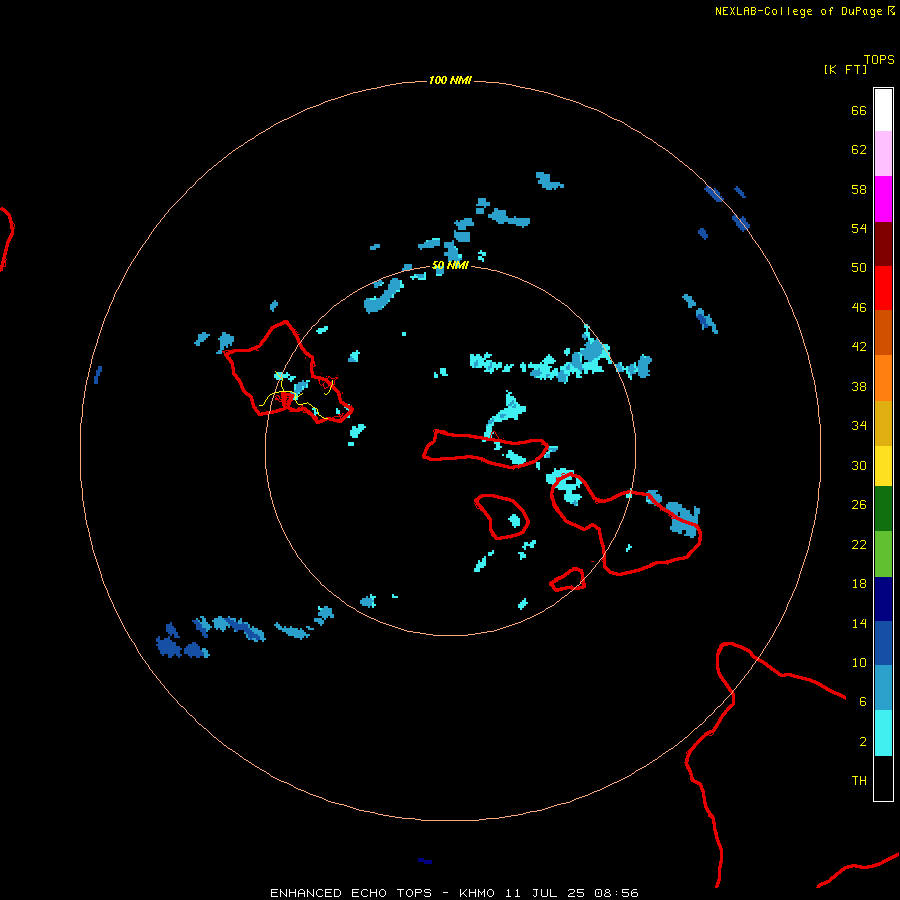Click the bright red 50 kft swatch
The image size is (900, 900).
883,288
